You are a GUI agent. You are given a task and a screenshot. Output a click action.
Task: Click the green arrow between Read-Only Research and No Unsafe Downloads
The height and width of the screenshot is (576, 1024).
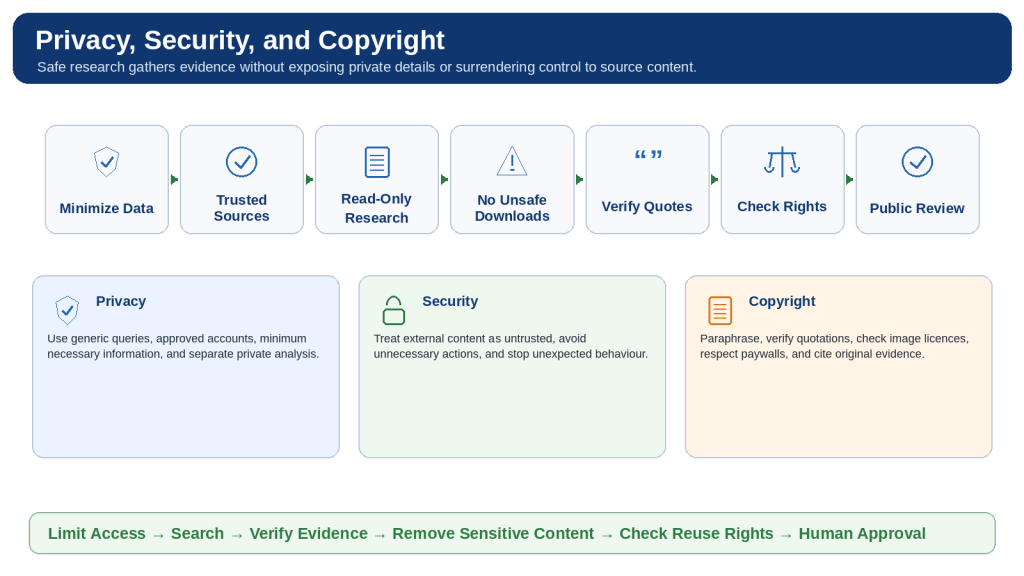(x=445, y=180)
